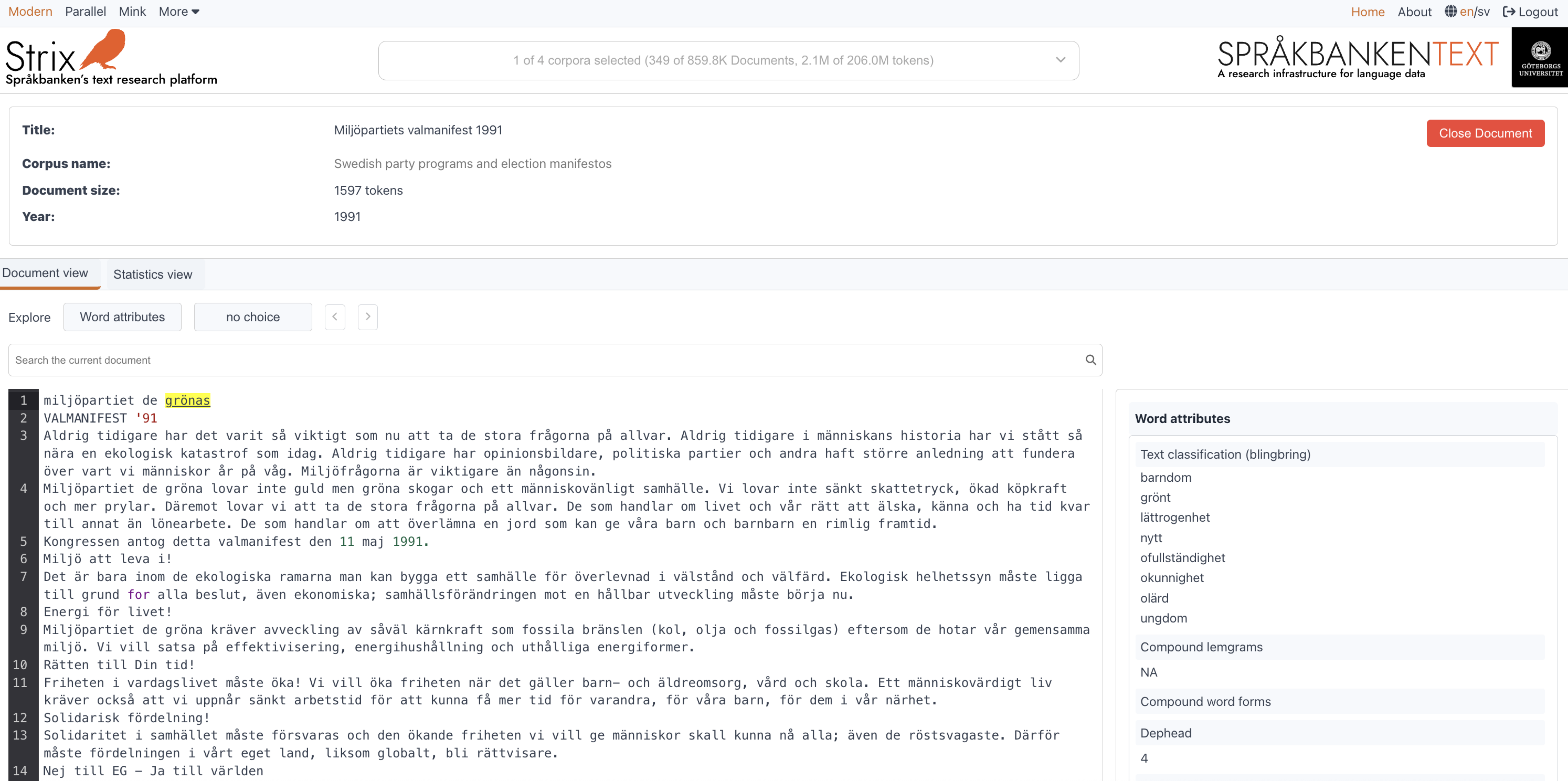
Task: Go to the Home page link
Action: coord(1367,12)
